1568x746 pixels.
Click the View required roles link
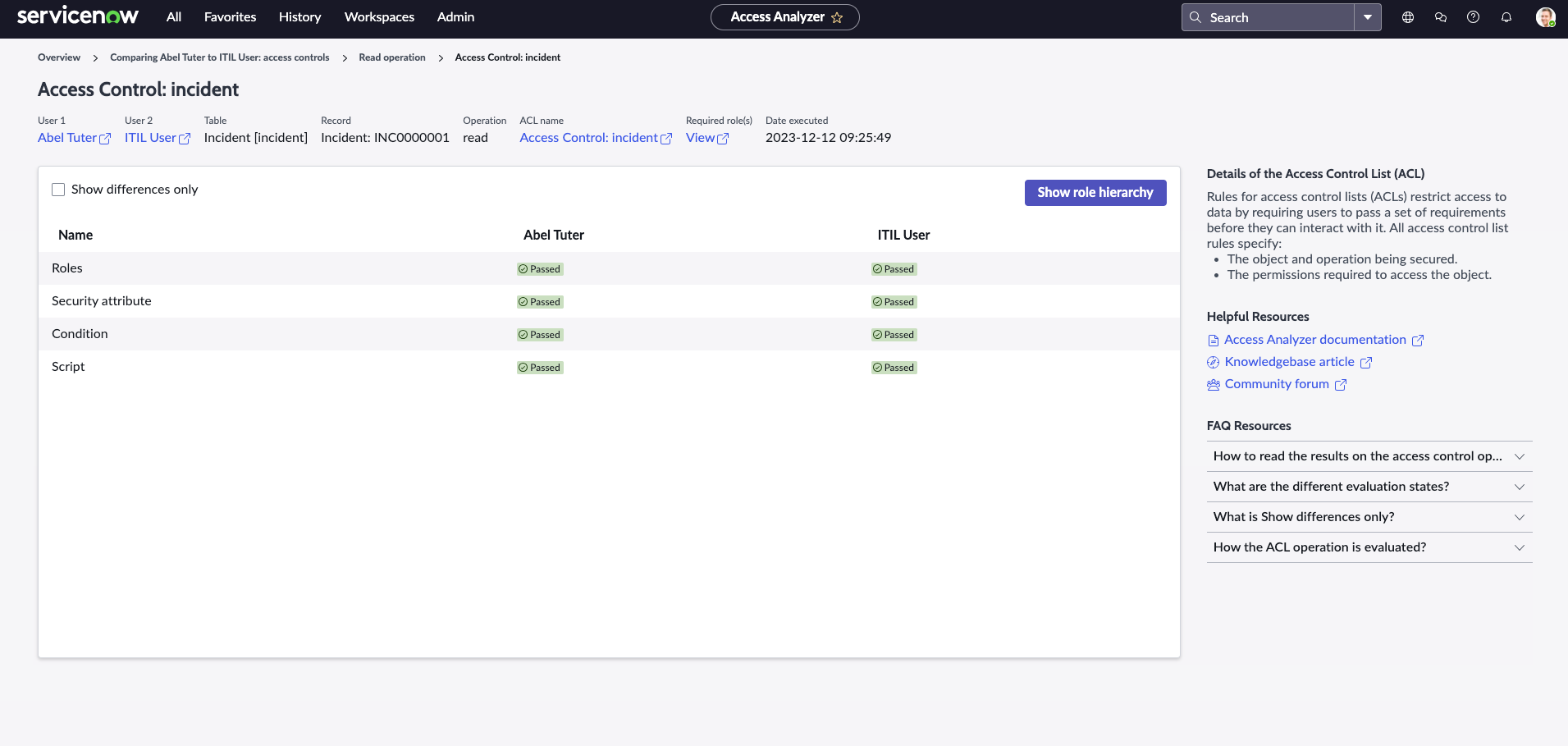point(701,138)
